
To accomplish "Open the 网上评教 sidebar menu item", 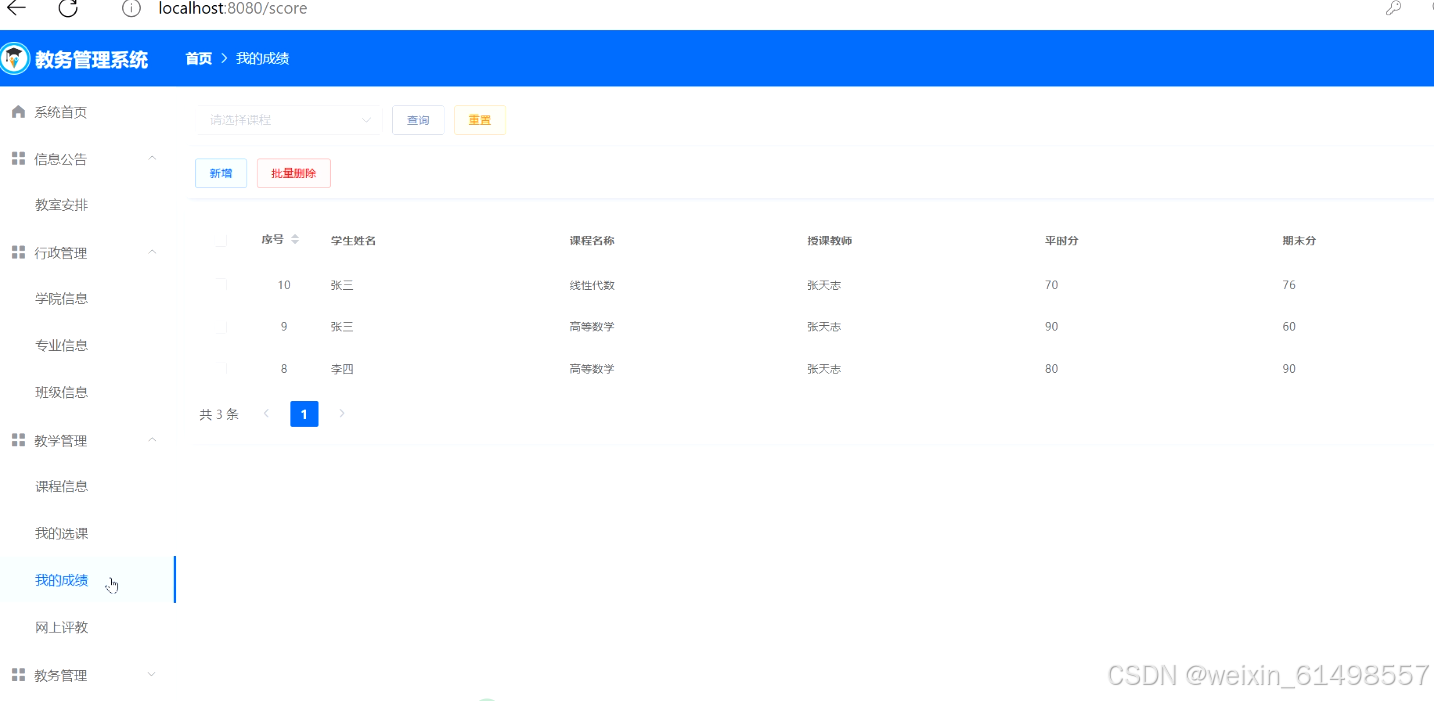I will pos(61,627).
